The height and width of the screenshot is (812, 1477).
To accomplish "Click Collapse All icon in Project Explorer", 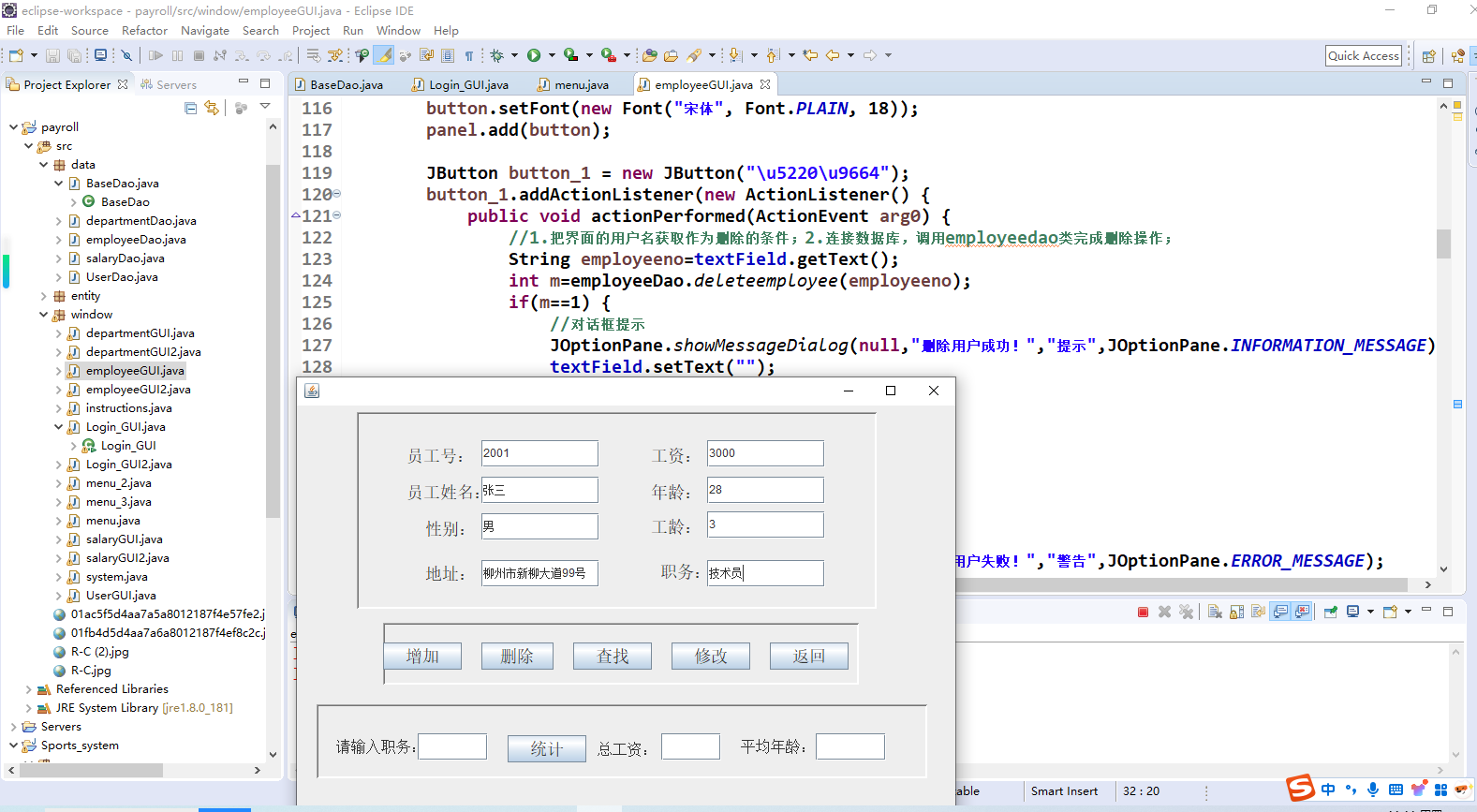I will 191,108.
